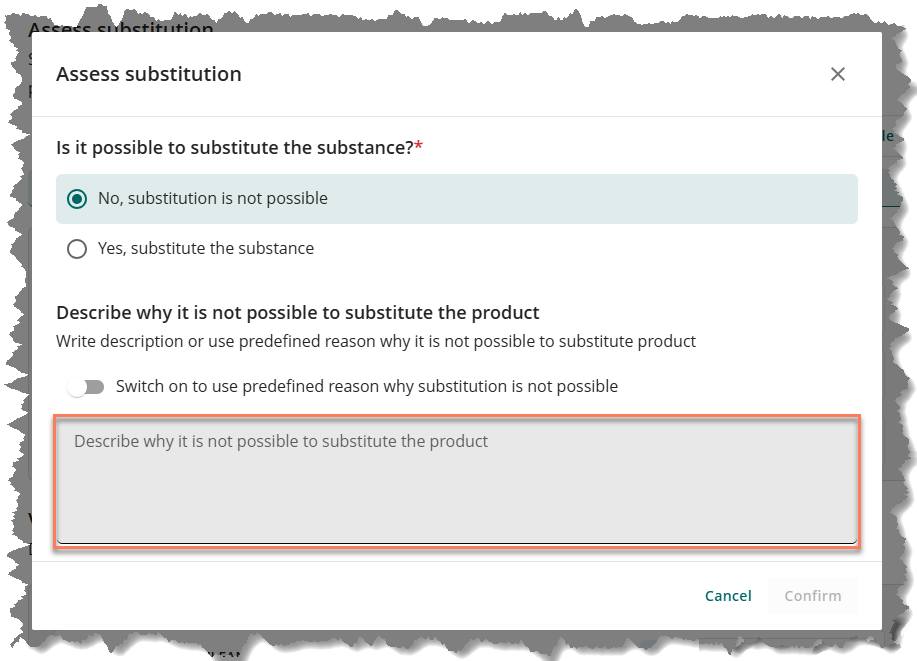Click the background page heading behind the dialog

120,26
